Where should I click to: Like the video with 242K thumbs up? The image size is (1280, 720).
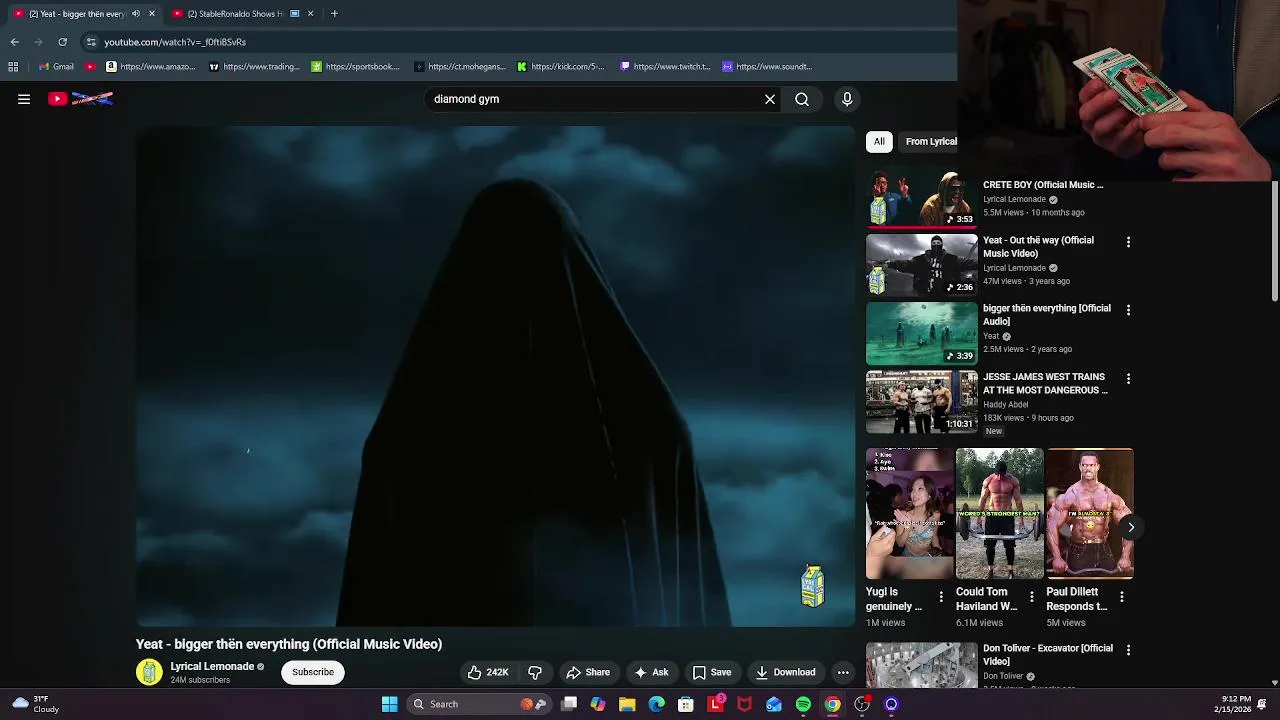(488, 672)
